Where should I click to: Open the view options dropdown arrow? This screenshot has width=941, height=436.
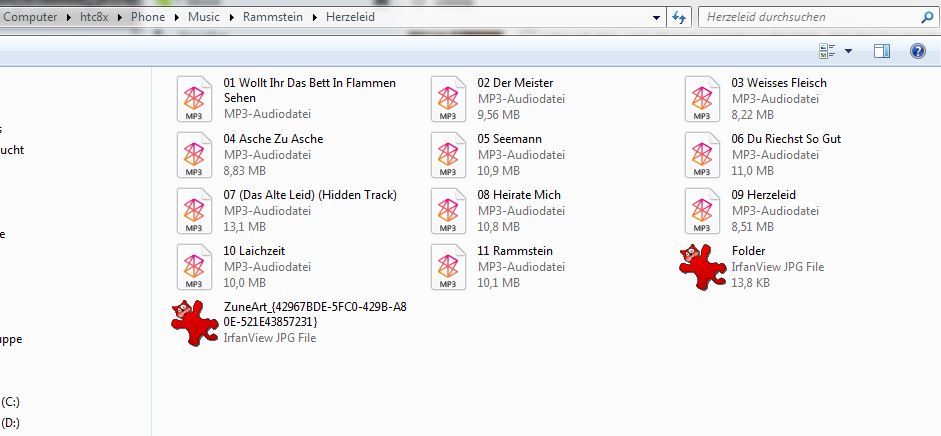(x=848, y=52)
